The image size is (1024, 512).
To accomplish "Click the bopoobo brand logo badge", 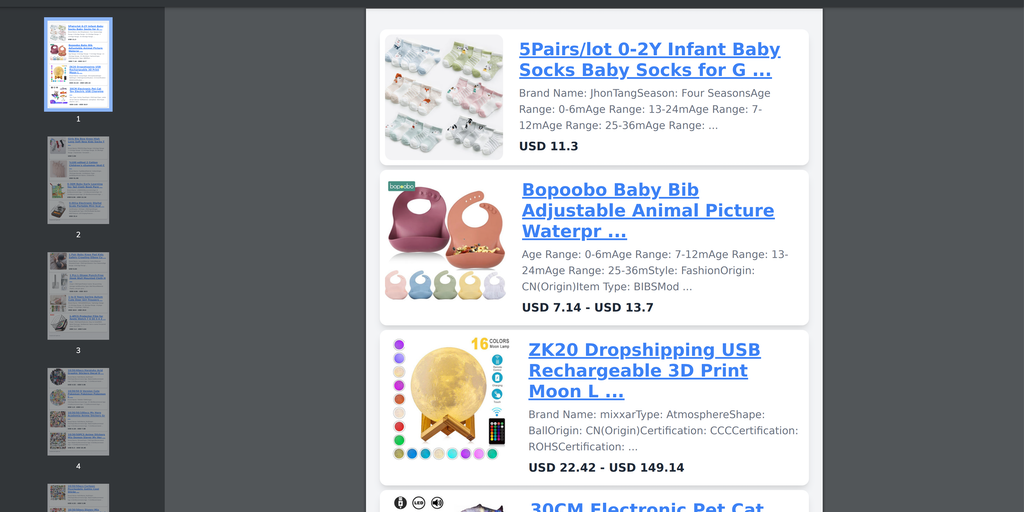I will (x=402, y=186).
